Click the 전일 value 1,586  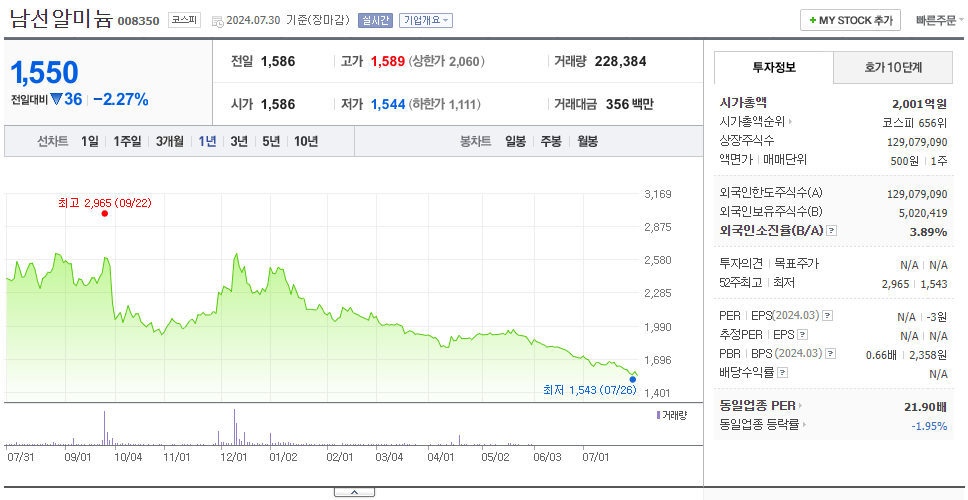tap(278, 62)
